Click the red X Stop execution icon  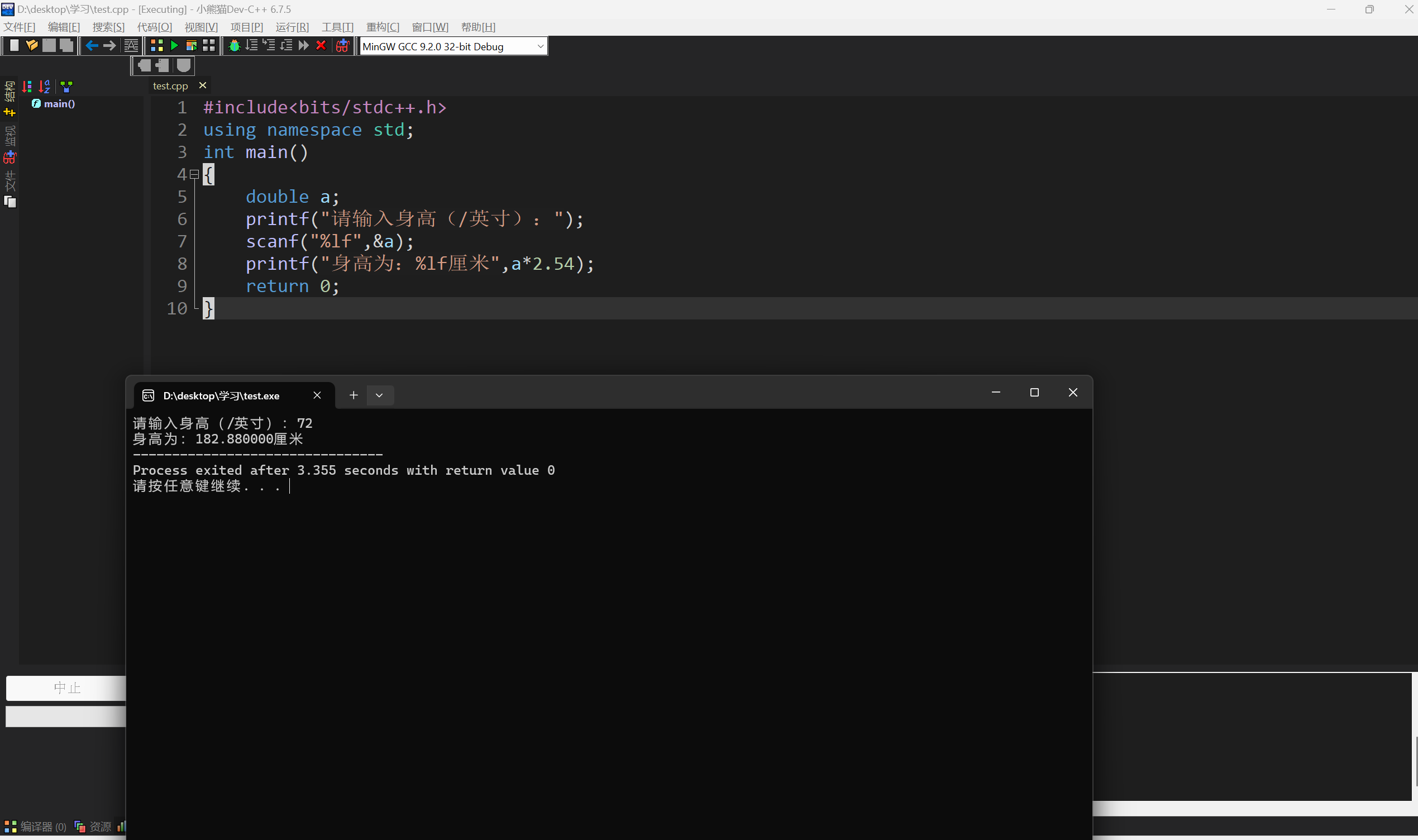(321, 46)
